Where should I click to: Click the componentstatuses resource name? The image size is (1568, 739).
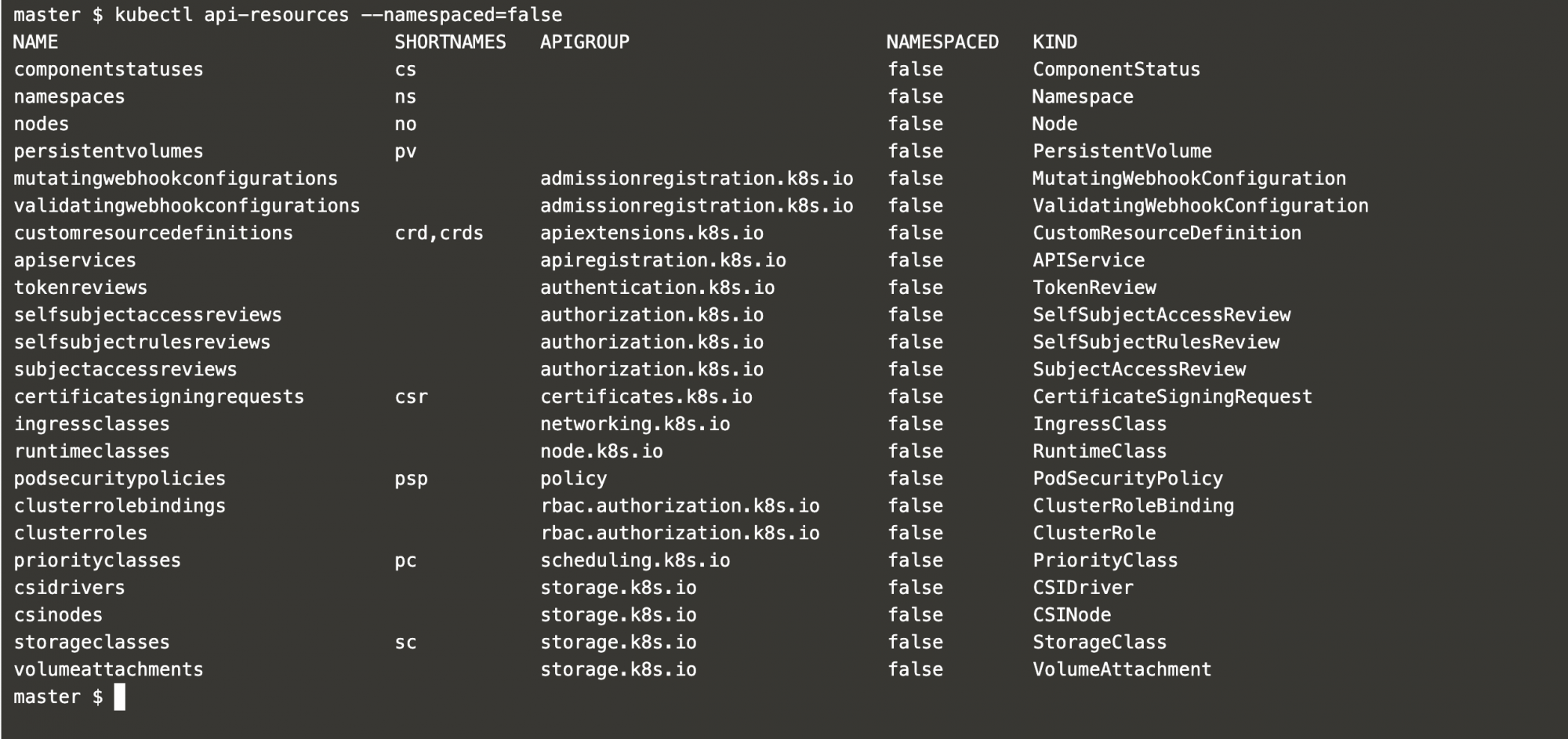pyautogui.click(x=108, y=70)
